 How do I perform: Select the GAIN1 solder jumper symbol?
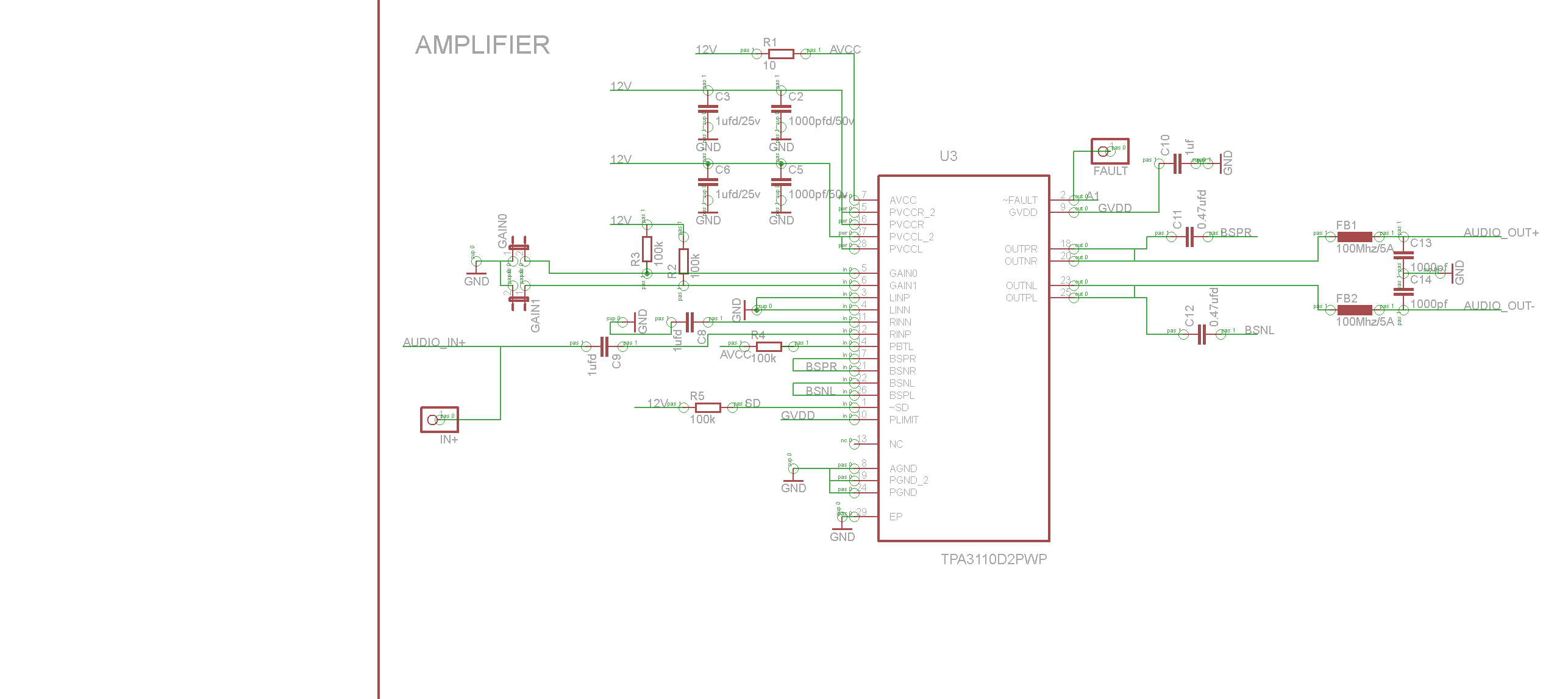519,298
